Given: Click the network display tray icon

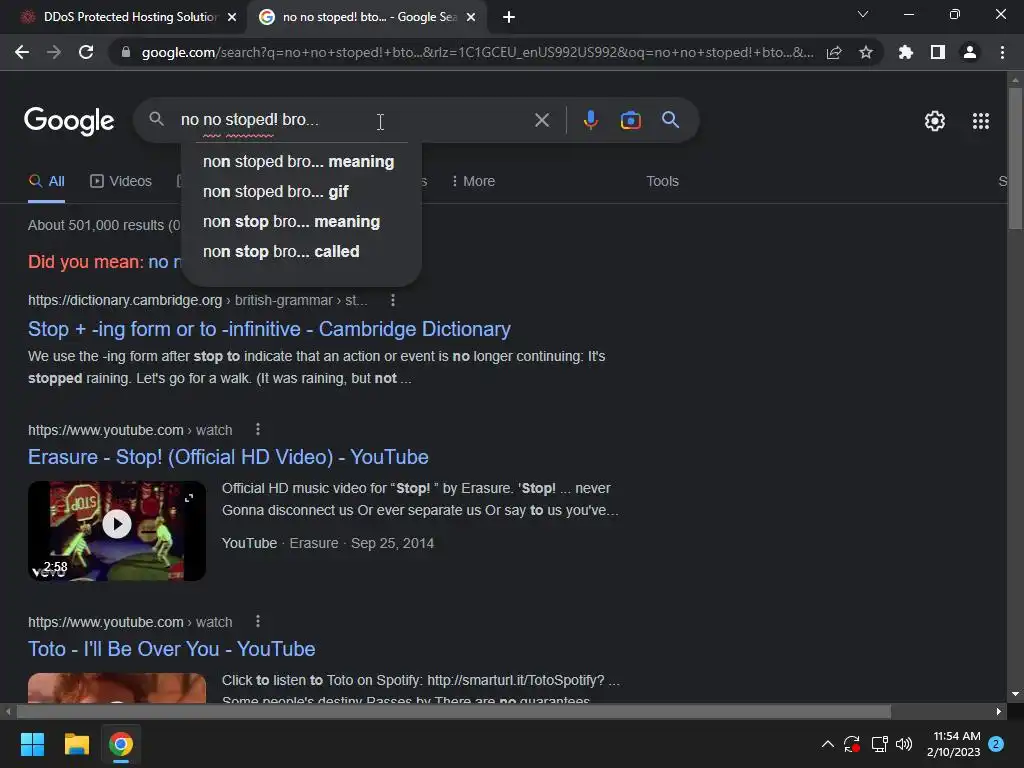Looking at the screenshot, I should (879, 744).
